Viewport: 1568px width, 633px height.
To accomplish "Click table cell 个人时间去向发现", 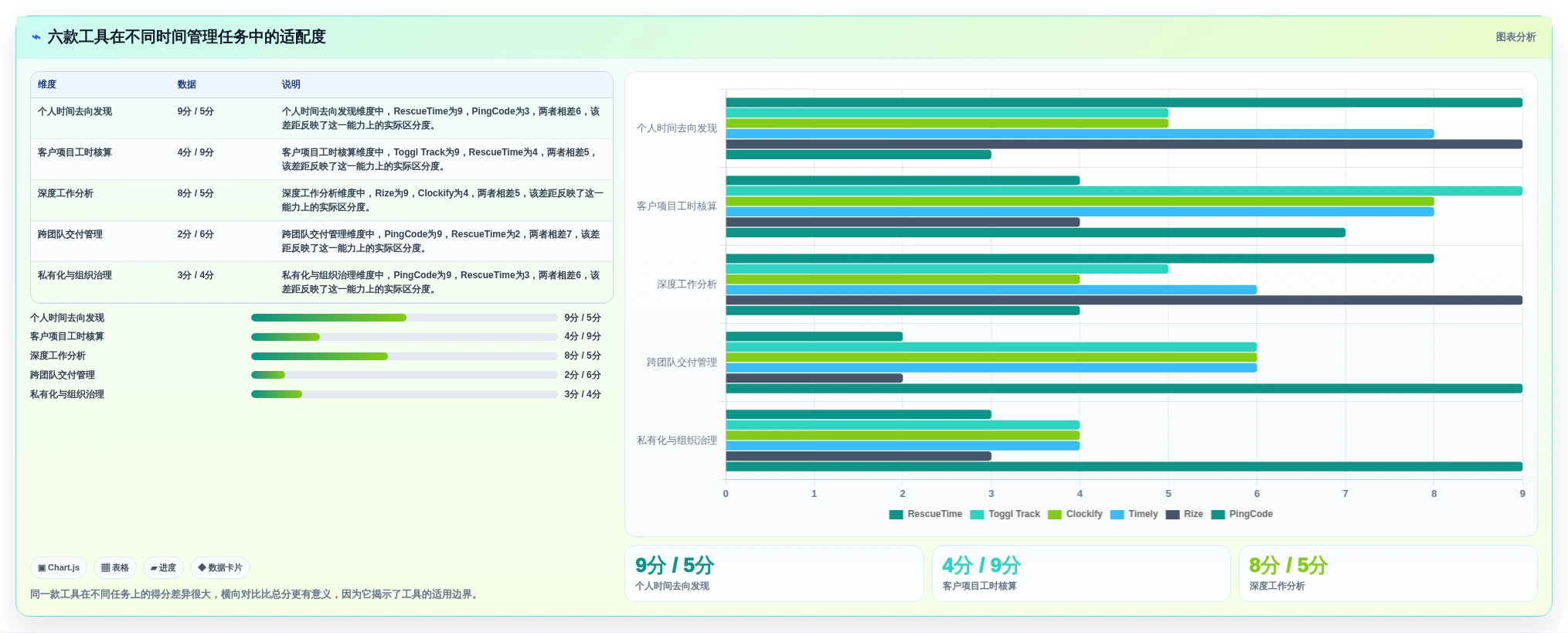I will [x=75, y=111].
